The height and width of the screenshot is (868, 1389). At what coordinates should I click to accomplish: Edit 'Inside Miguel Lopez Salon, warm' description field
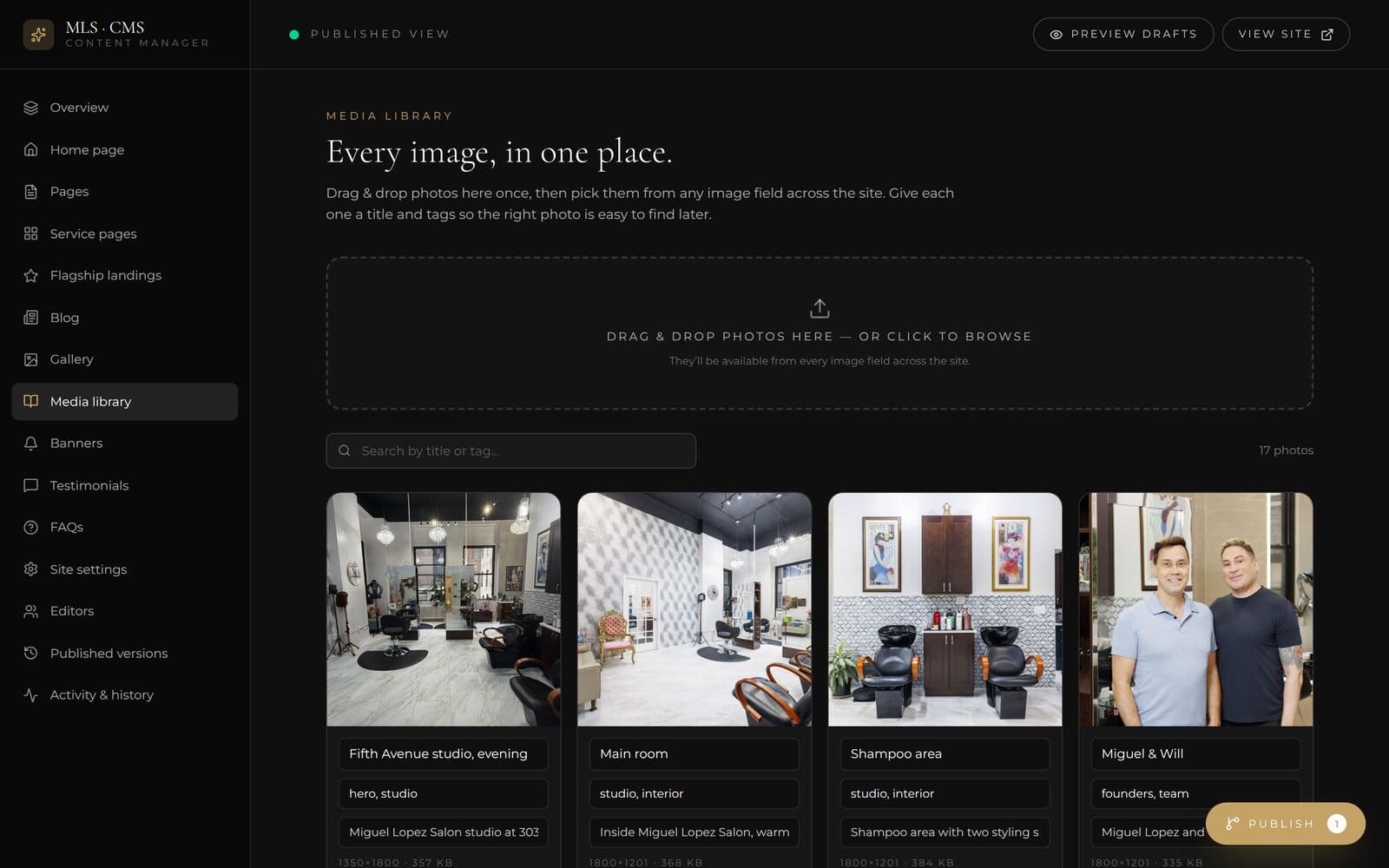[x=694, y=832]
